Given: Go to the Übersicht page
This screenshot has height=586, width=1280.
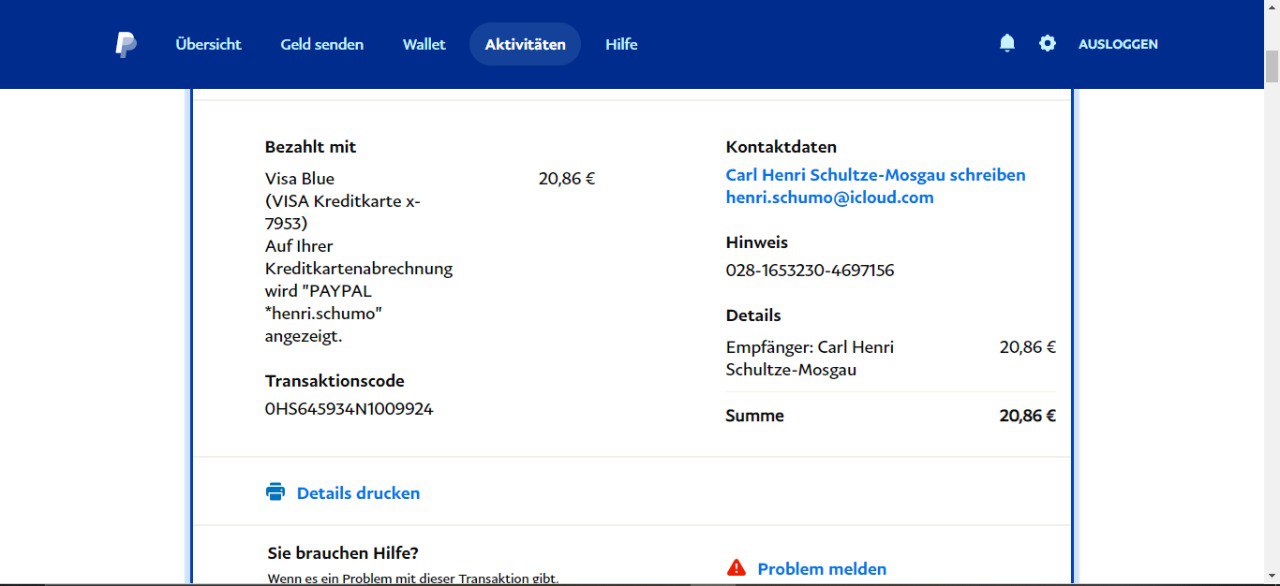Looking at the screenshot, I should click(x=208, y=44).
